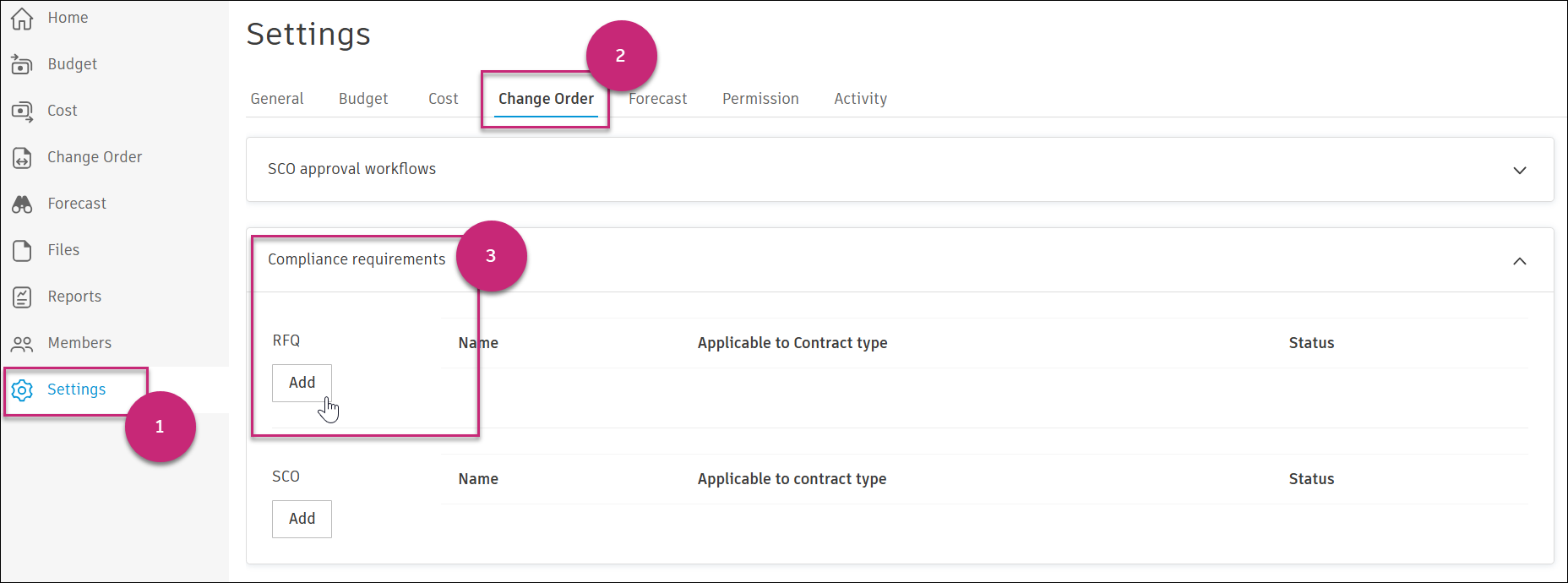Image resolution: width=1568 pixels, height=583 pixels.
Task: Click the Reports icon in sidebar
Action: click(x=22, y=297)
